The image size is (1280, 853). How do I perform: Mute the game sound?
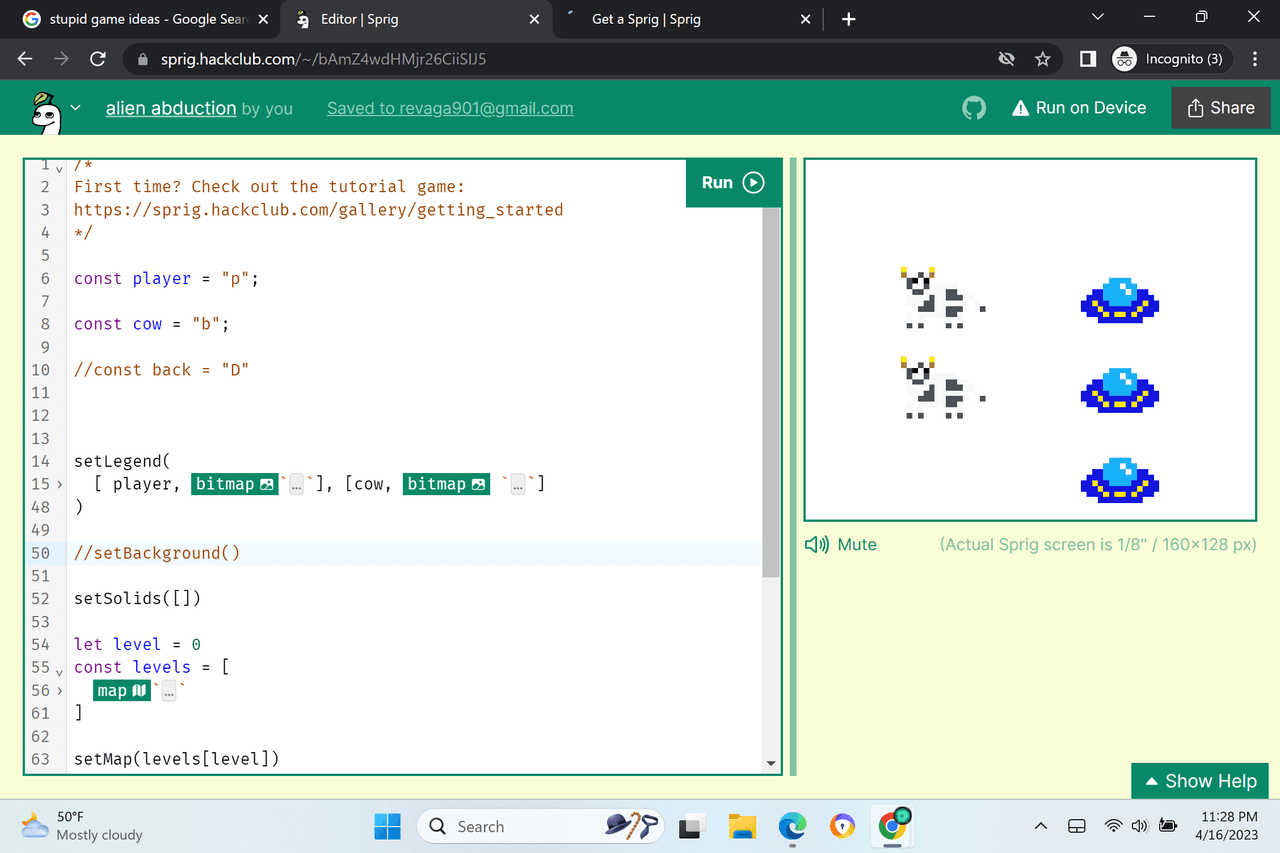(x=841, y=545)
